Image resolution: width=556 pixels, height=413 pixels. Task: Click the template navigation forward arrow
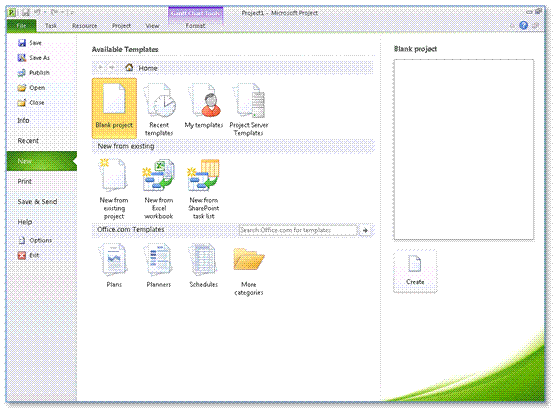pyautogui.click(x=111, y=67)
